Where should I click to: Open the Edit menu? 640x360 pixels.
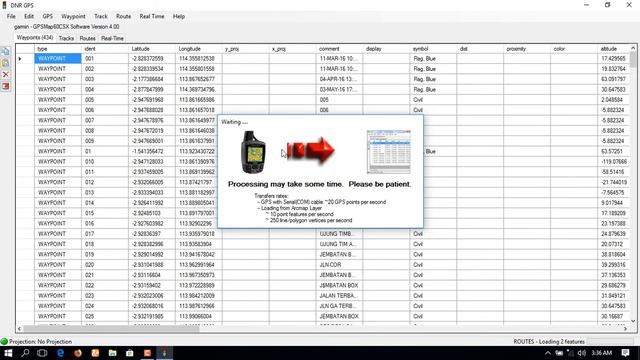(x=29, y=16)
